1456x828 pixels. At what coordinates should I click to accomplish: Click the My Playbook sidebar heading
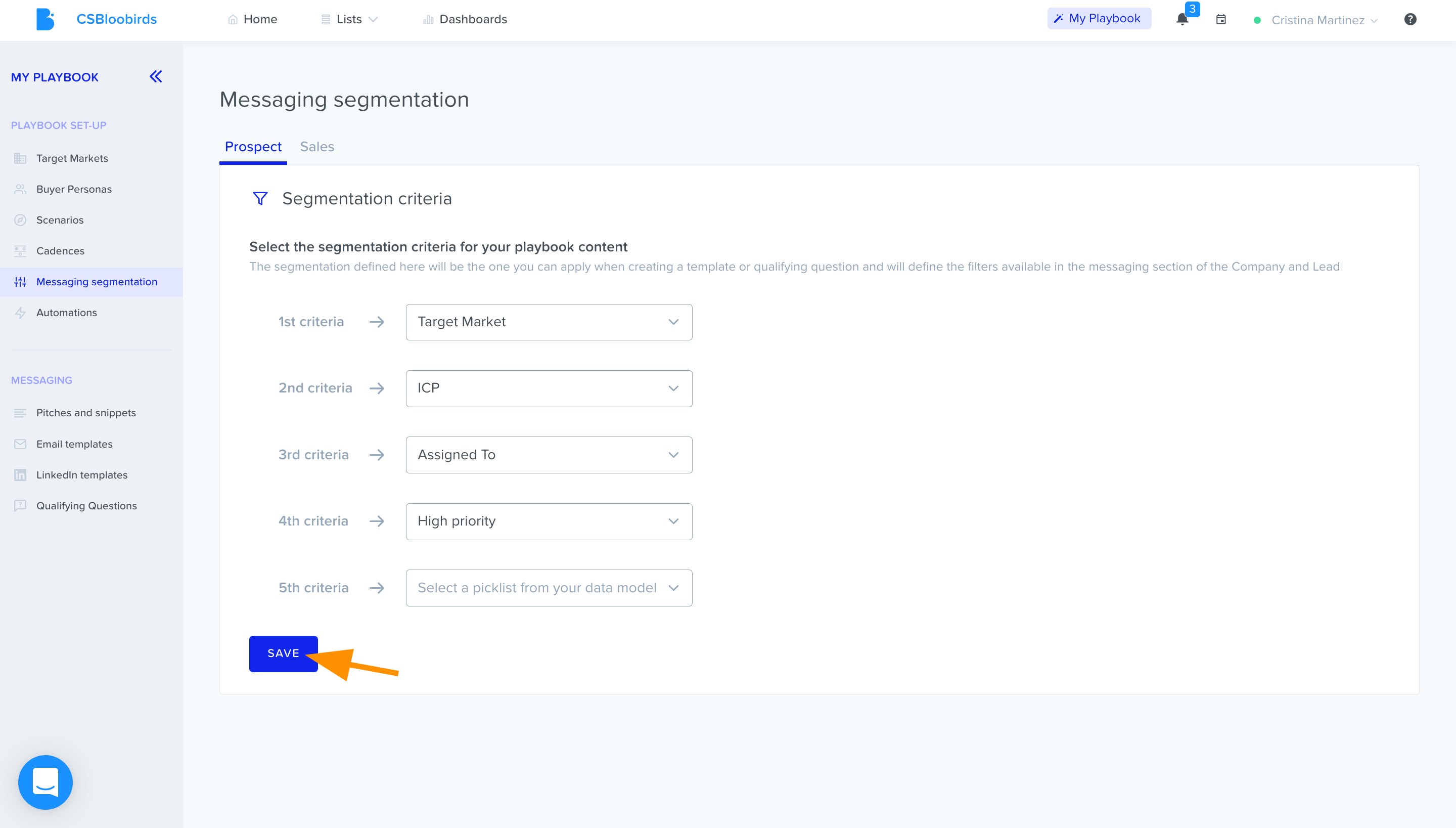click(x=55, y=77)
